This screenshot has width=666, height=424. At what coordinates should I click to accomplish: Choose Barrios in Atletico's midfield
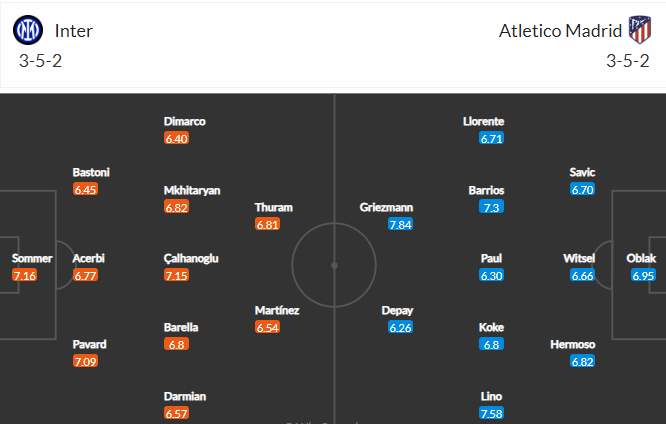tap(486, 190)
